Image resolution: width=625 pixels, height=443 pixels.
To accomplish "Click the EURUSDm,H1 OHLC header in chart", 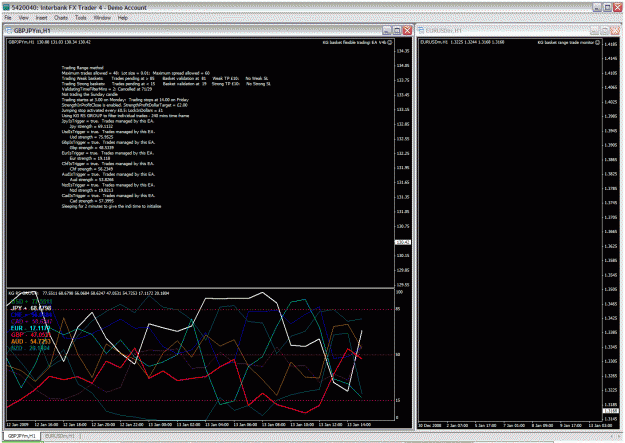I will 462,42.
